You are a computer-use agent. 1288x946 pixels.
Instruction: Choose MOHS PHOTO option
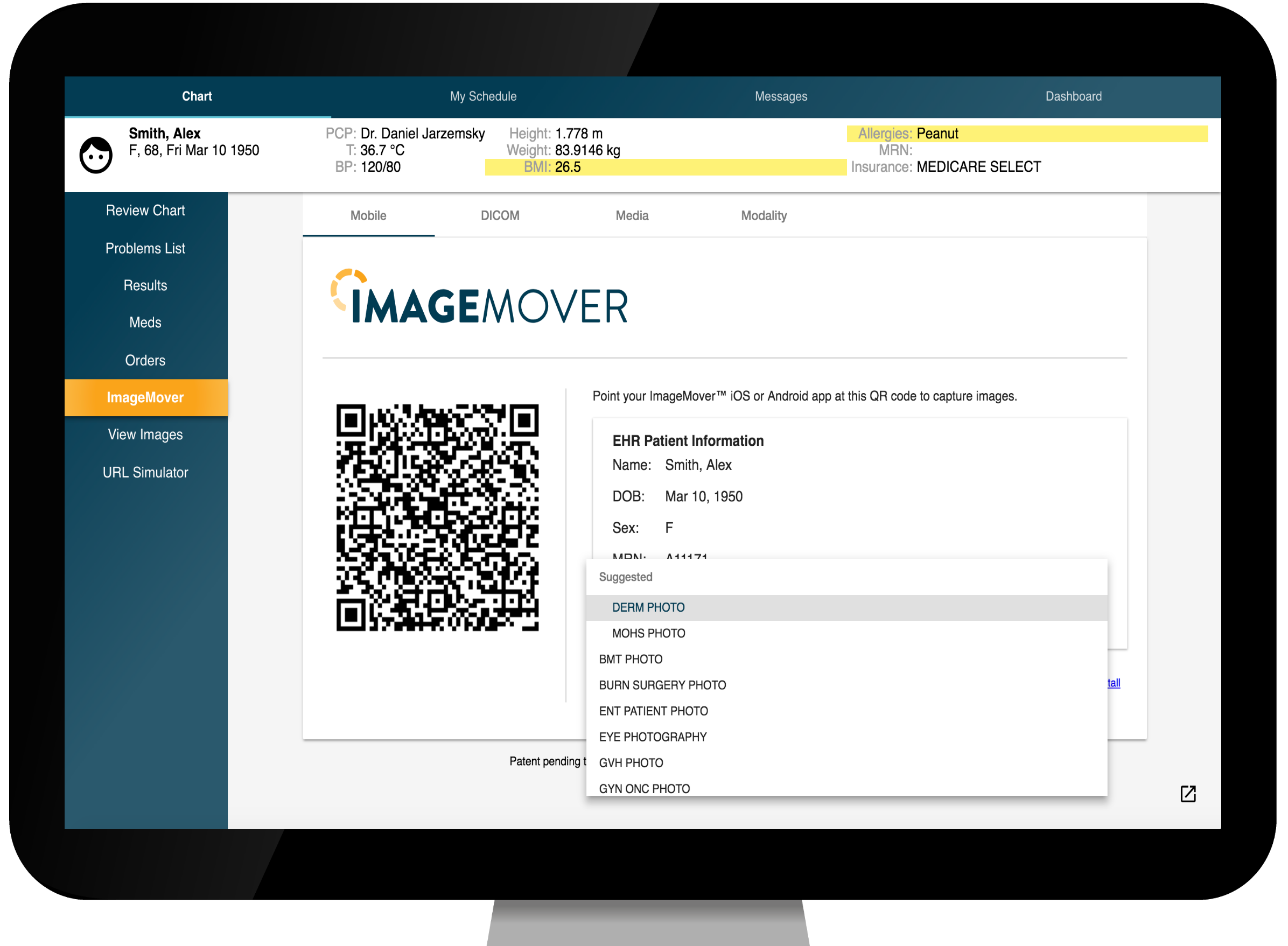pyautogui.click(x=648, y=633)
